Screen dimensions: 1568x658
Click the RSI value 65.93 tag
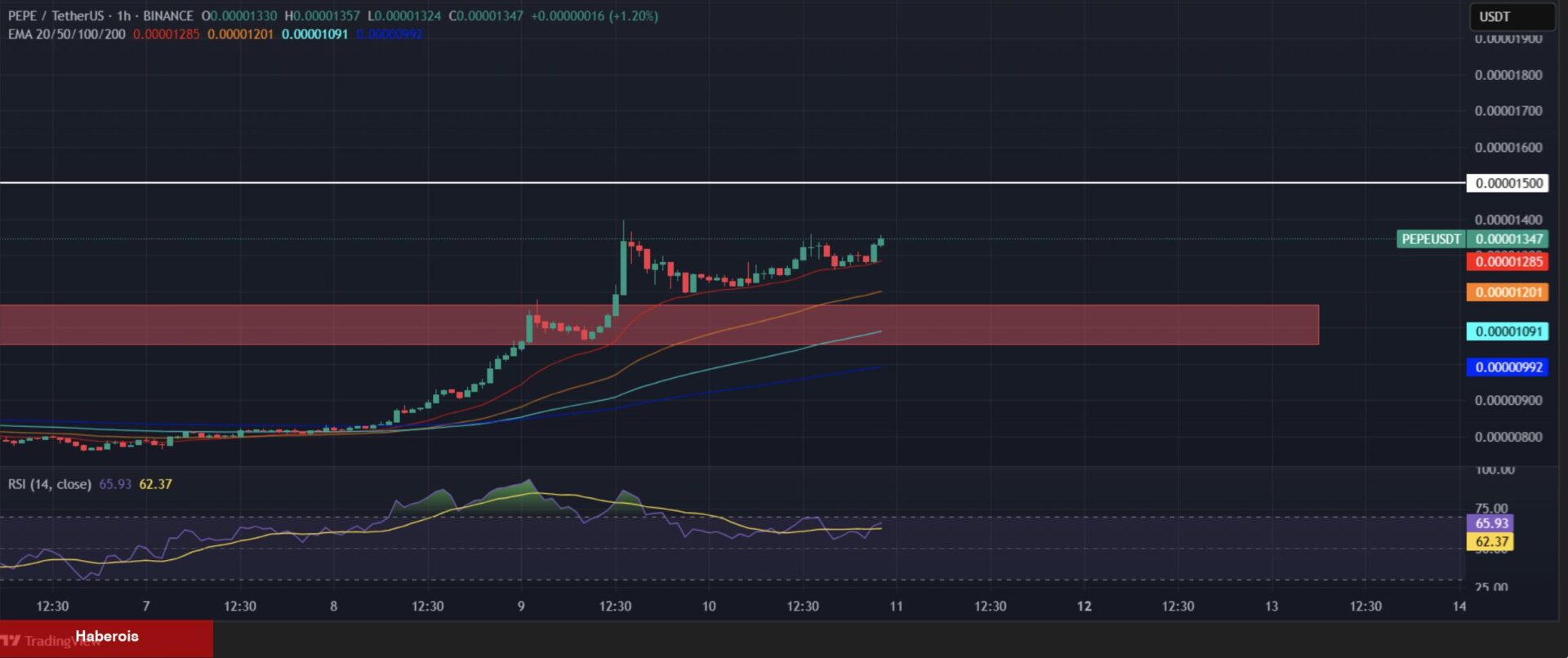point(1490,523)
